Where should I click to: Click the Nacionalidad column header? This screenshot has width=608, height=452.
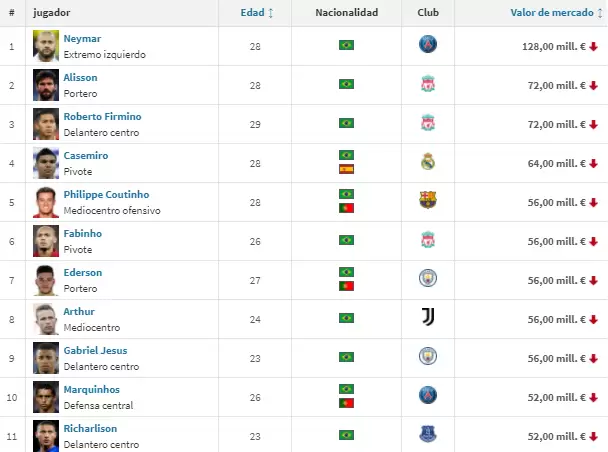pyautogui.click(x=346, y=13)
